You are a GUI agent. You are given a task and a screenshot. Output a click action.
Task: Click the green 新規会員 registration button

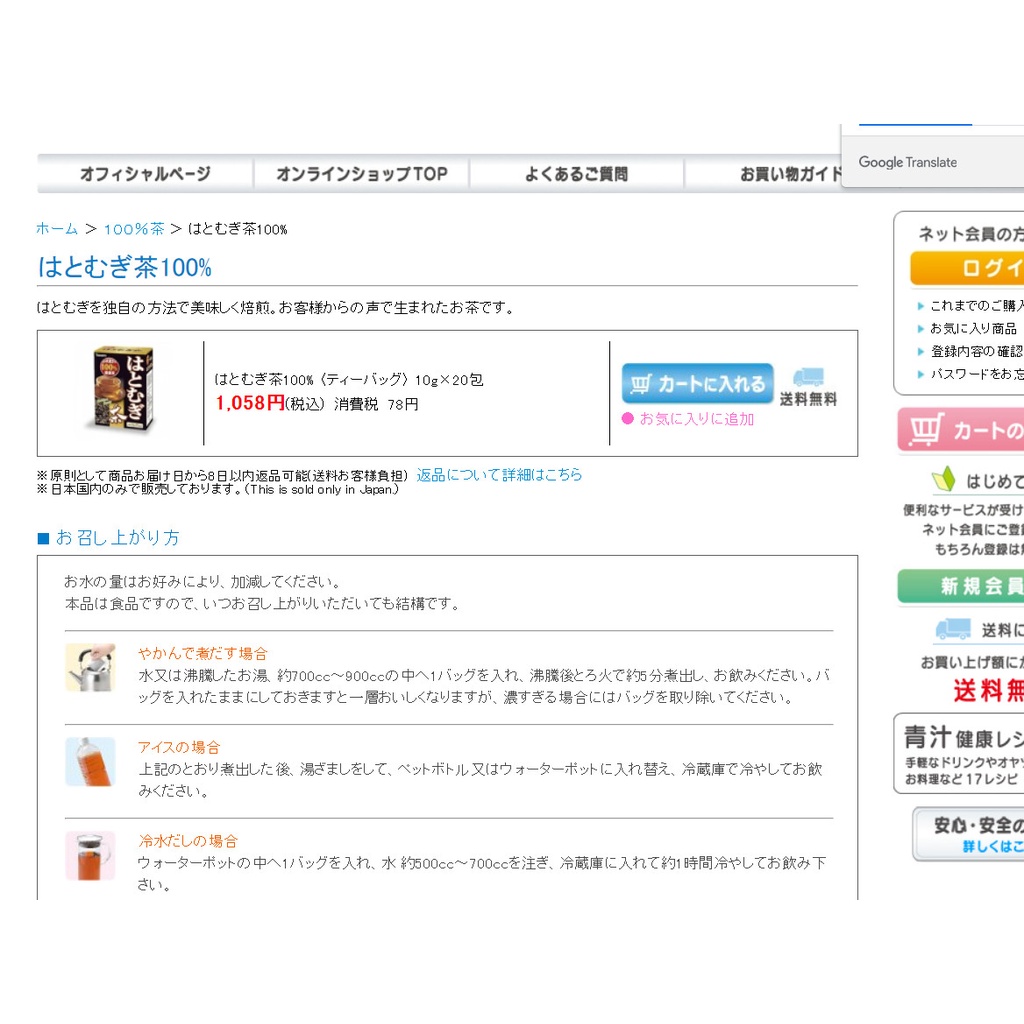tap(962, 586)
